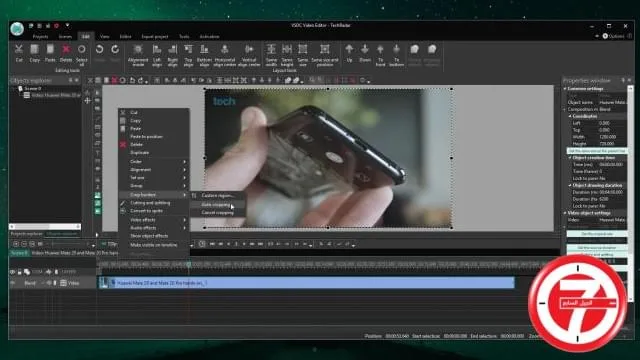Viewport: 640px width, 360px height.
Task: Open the Tools ribbon tab
Action: point(184,37)
